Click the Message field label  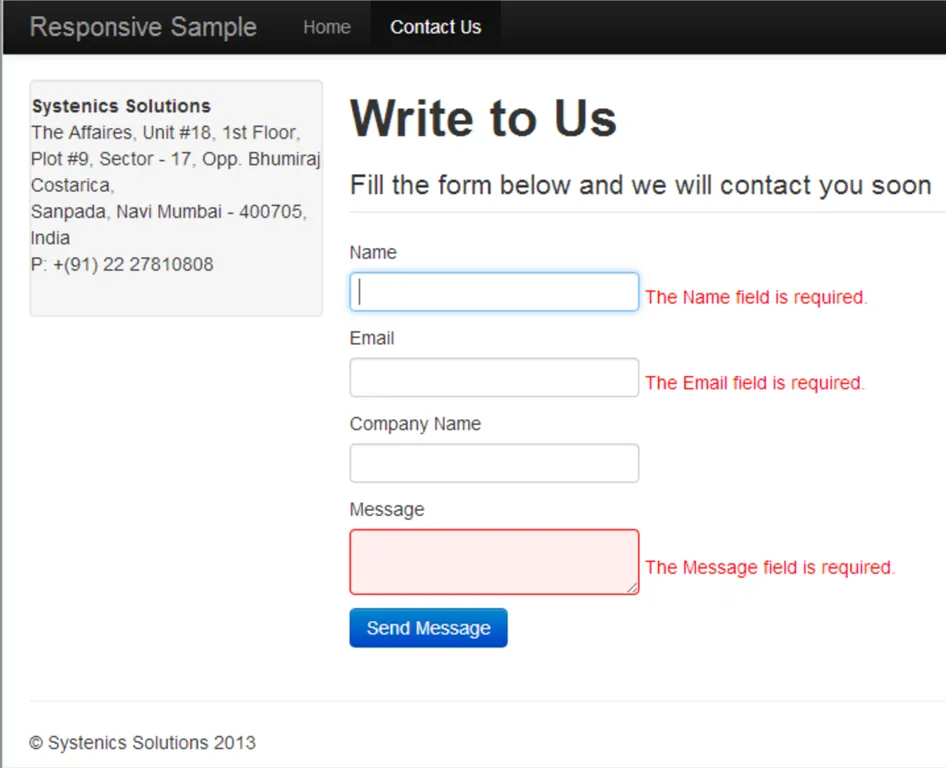pos(387,510)
